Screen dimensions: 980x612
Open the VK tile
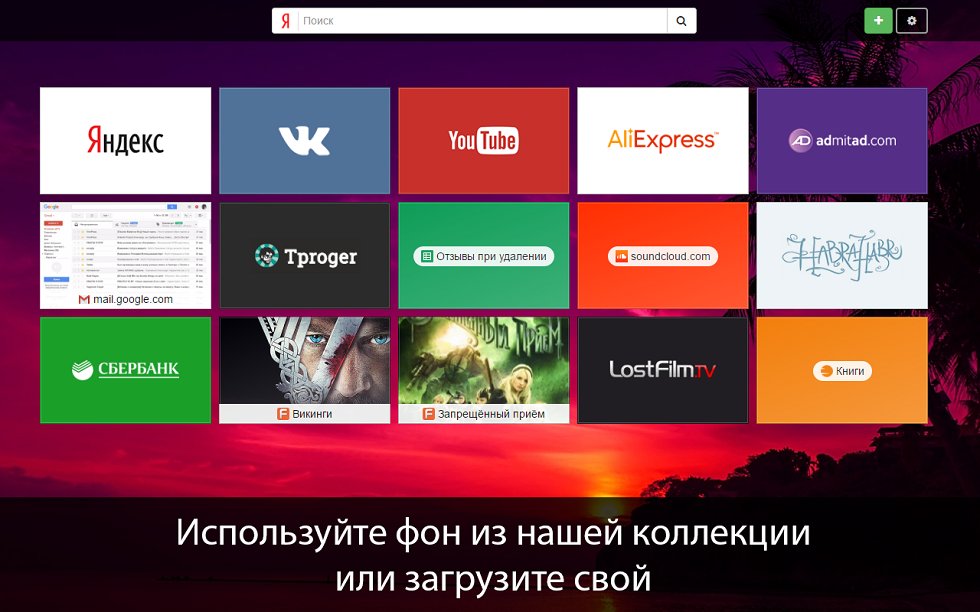[304, 140]
